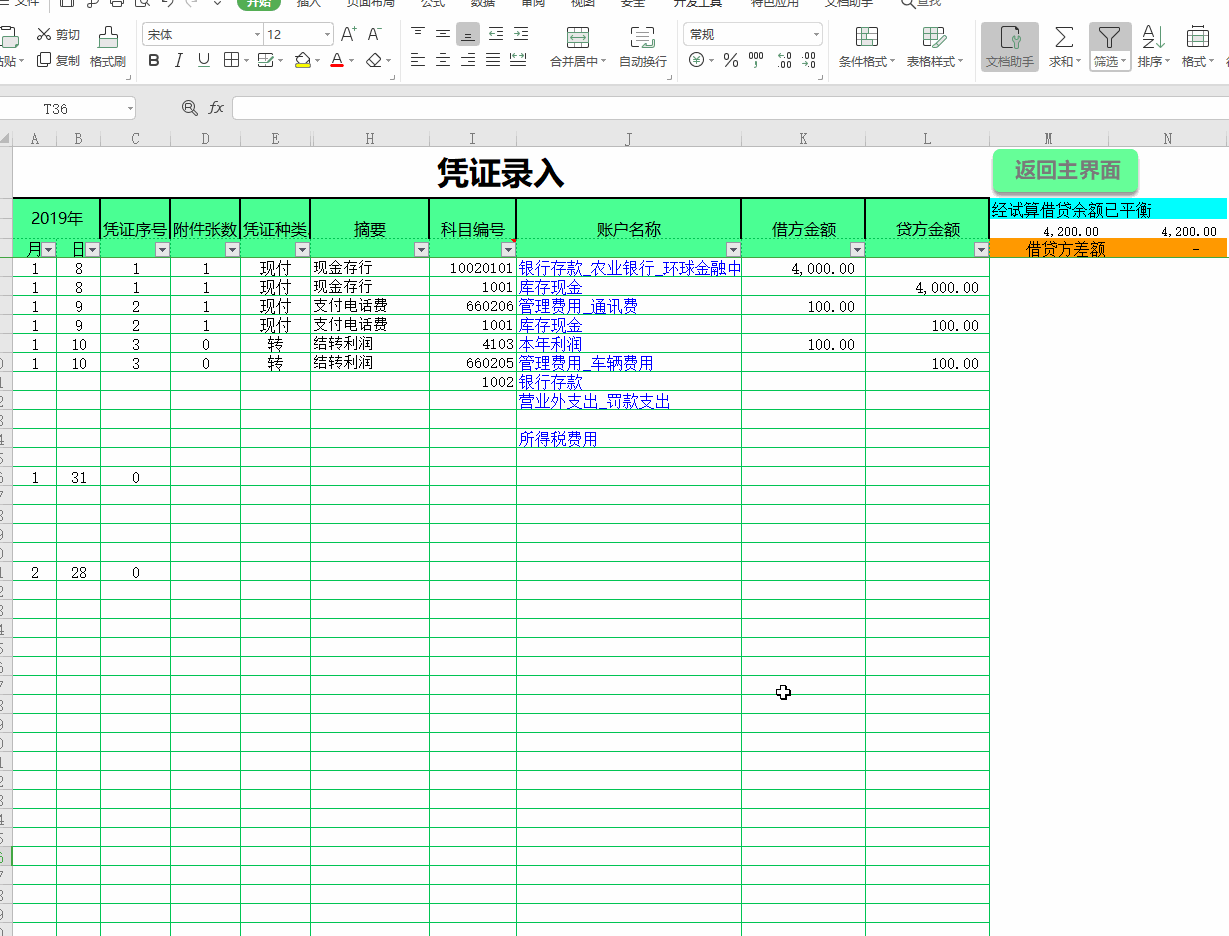The width and height of the screenshot is (1229, 936).
Task: Click the 返回主界面 button
Action: [1065, 171]
